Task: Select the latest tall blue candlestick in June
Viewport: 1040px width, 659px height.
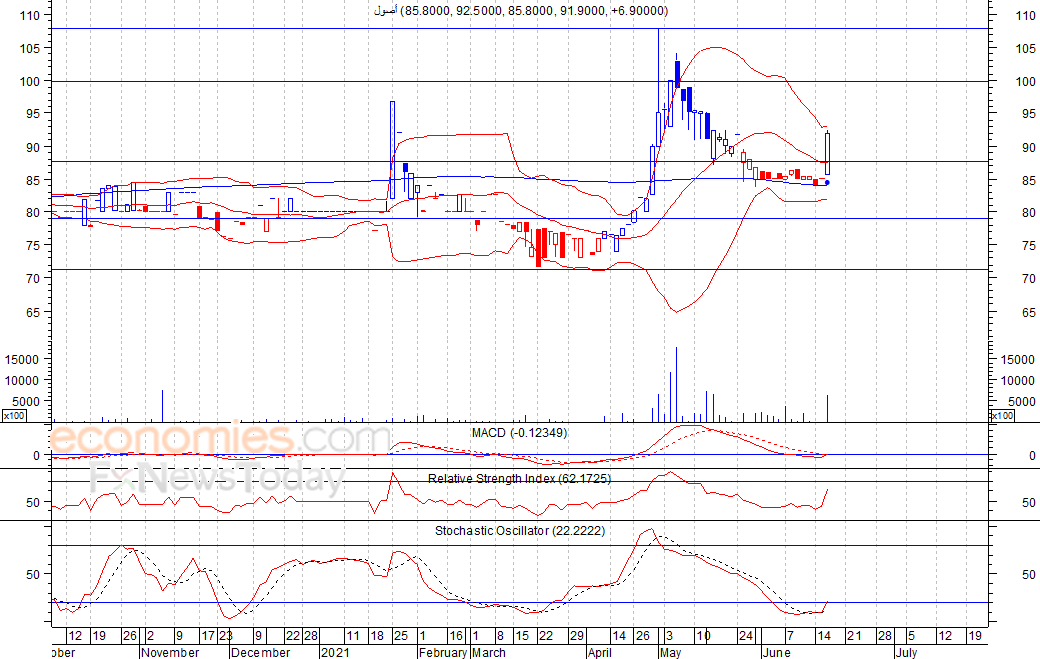Action: tap(828, 153)
